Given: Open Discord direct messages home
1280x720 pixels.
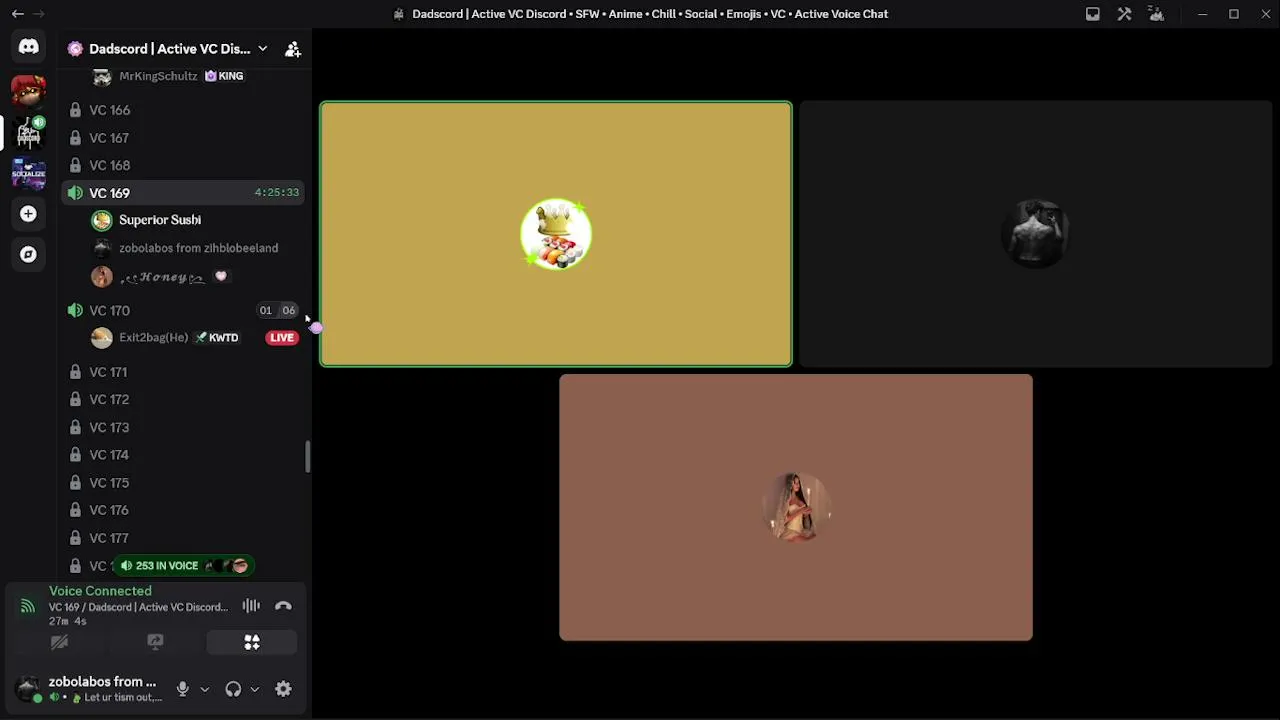Looking at the screenshot, I should (28, 47).
